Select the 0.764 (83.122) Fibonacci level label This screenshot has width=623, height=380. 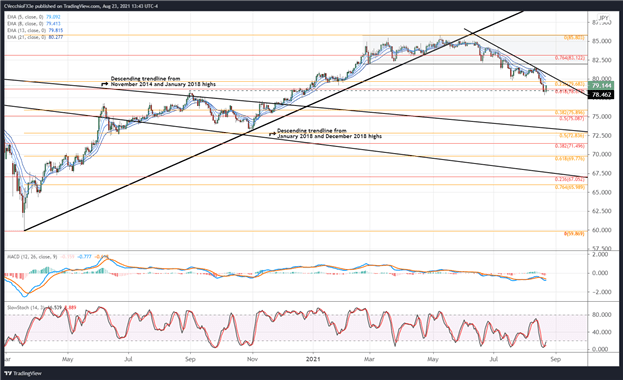(570, 58)
